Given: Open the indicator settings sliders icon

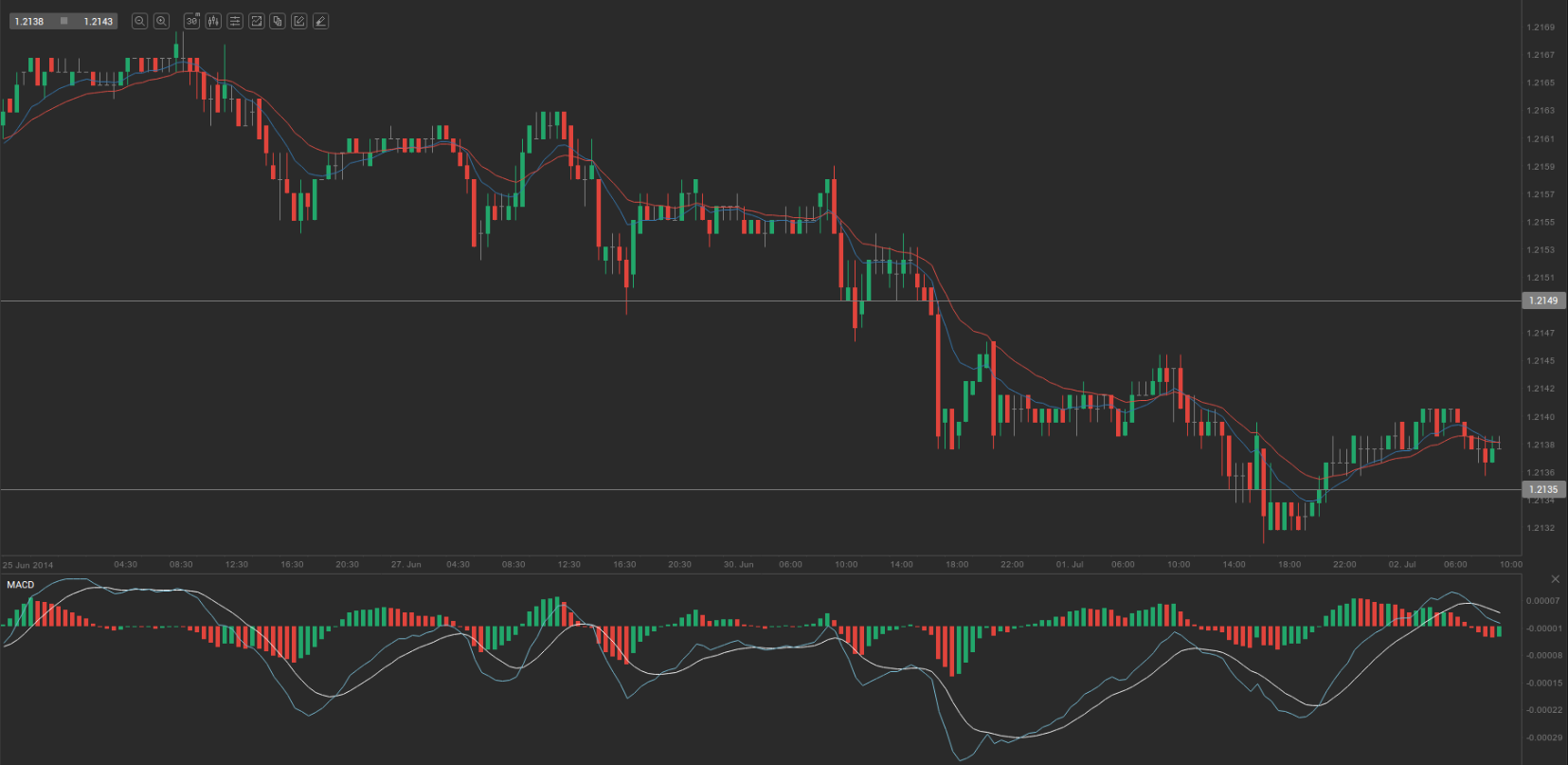Looking at the screenshot, I should pyautogui.click(x=235, y=21).
